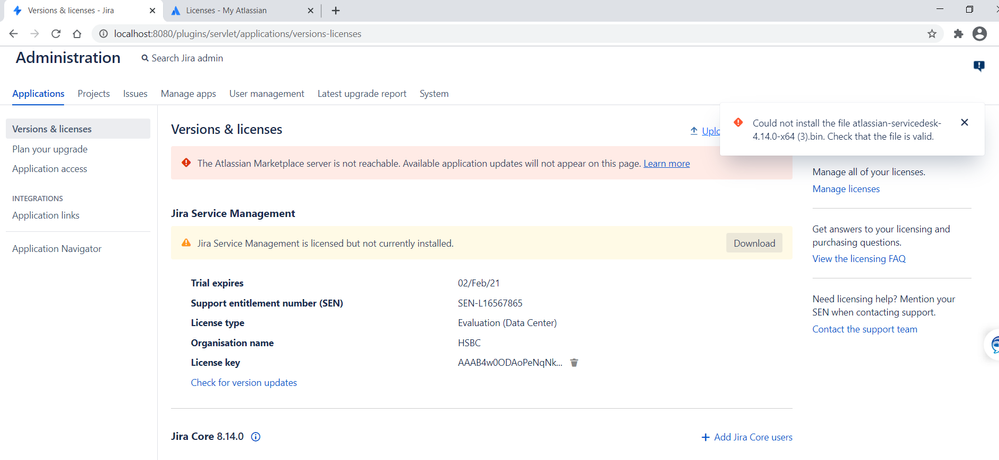999x460 pixels.
Task: Click the Download button
Action: click(x=754, y=243)
